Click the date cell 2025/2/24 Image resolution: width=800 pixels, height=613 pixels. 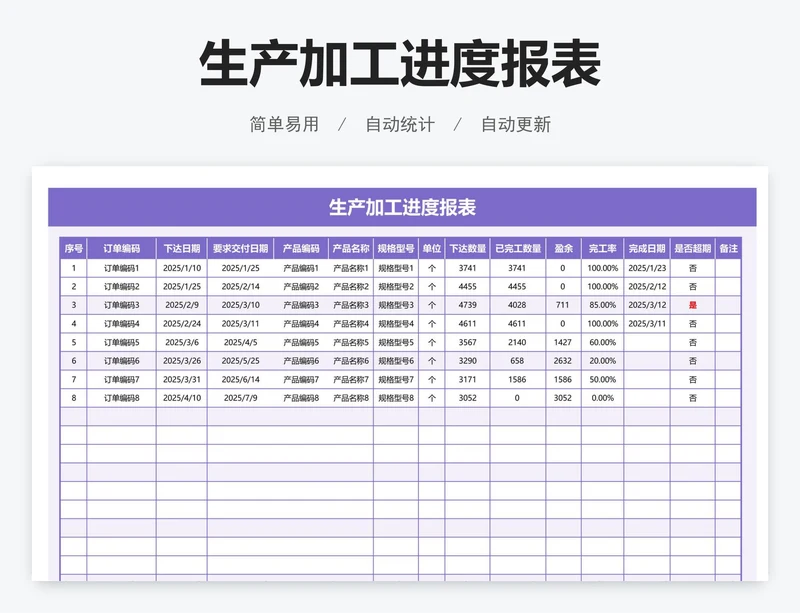pos(182,324)
